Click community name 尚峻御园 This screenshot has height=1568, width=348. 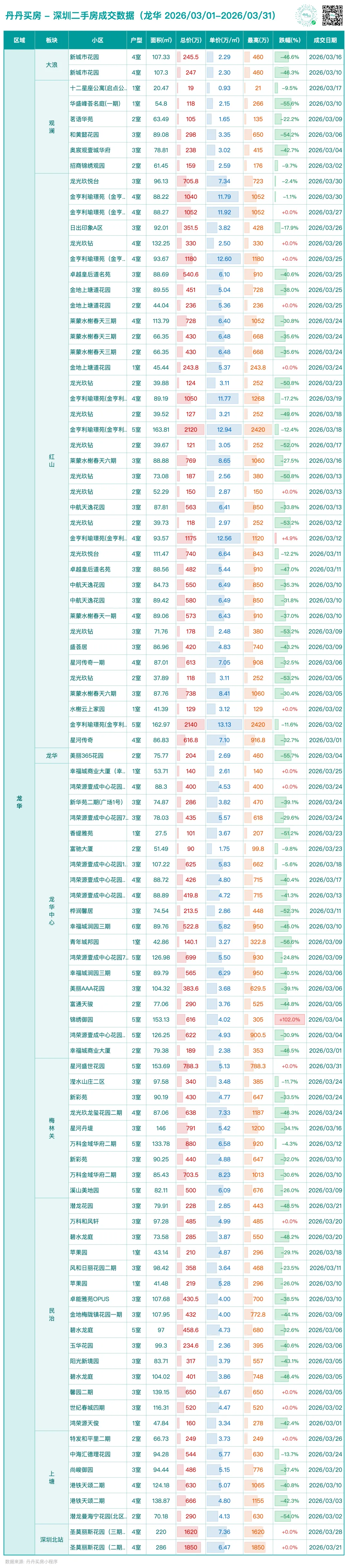(x=82, y=1469)
